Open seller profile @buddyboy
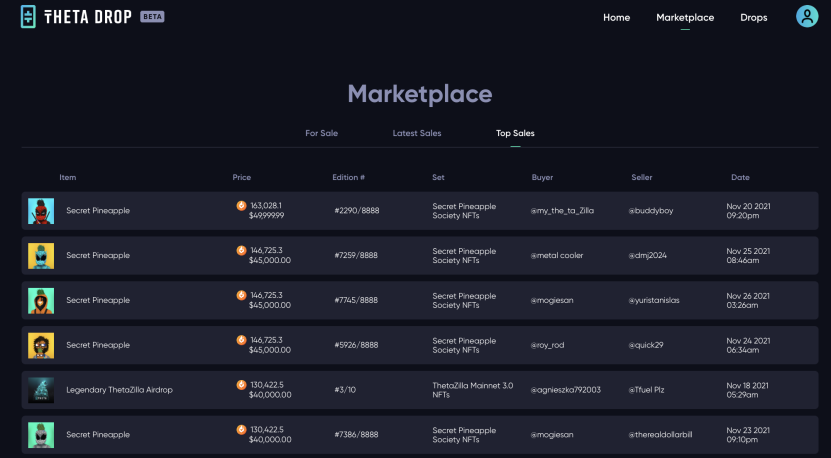 click(651, 210)
